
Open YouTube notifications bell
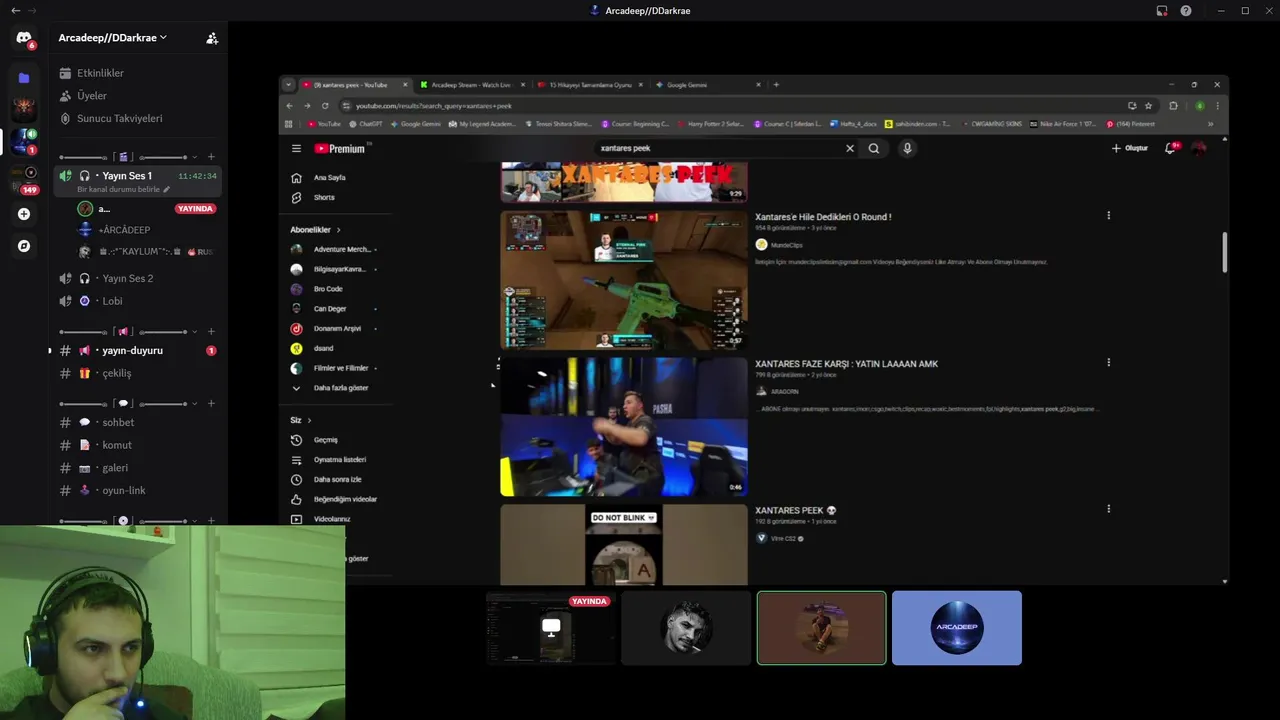[x=1170, y=148]
